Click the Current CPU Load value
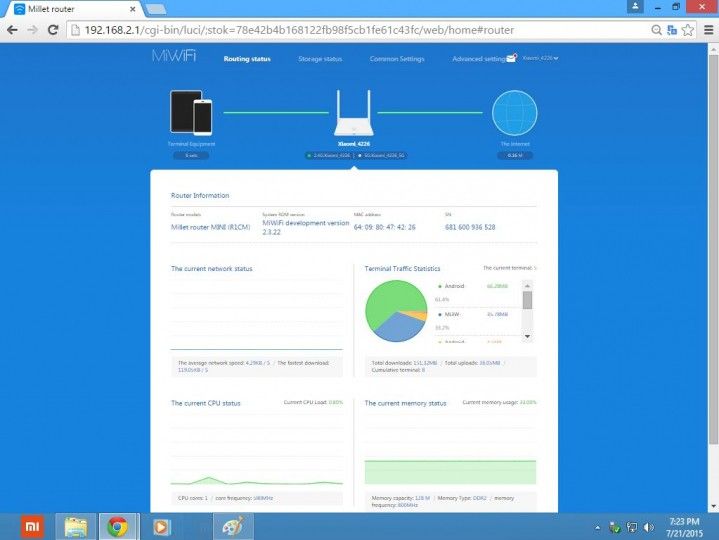Viewport: 719px width, 540px height. click(x=336, y=402)
